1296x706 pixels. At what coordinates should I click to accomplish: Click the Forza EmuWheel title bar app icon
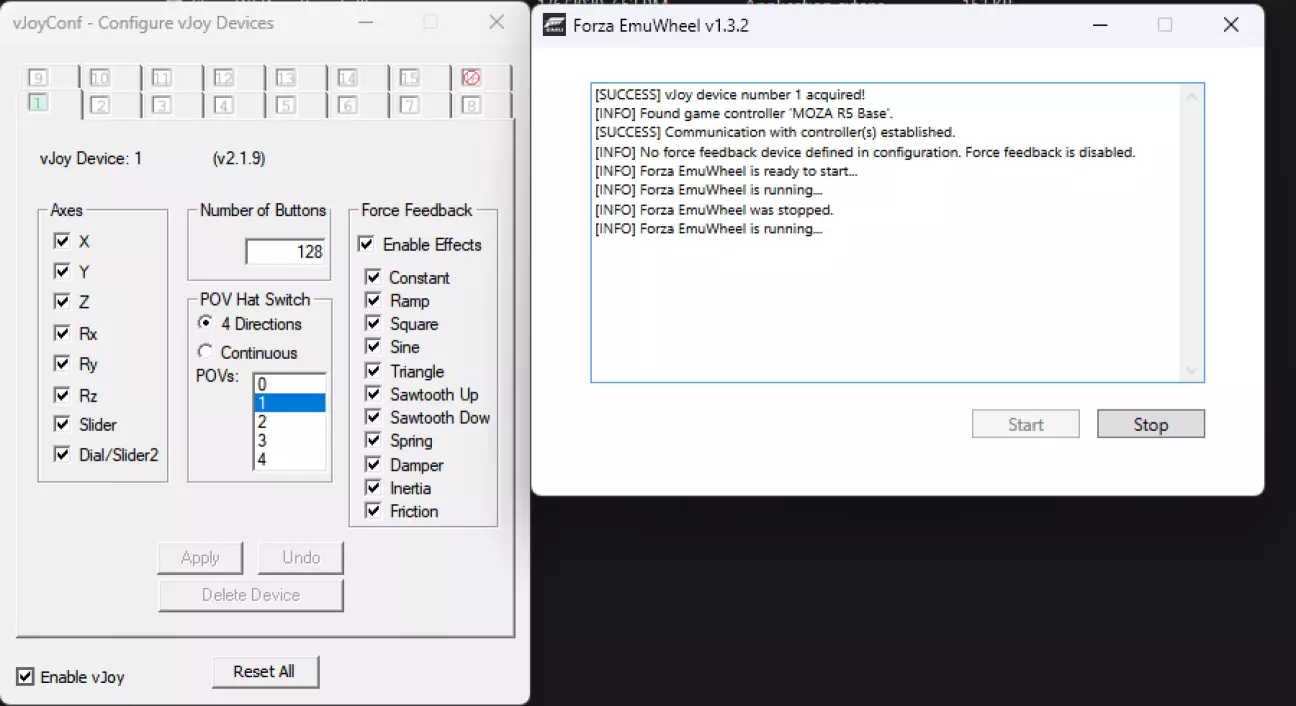[554, 25]
